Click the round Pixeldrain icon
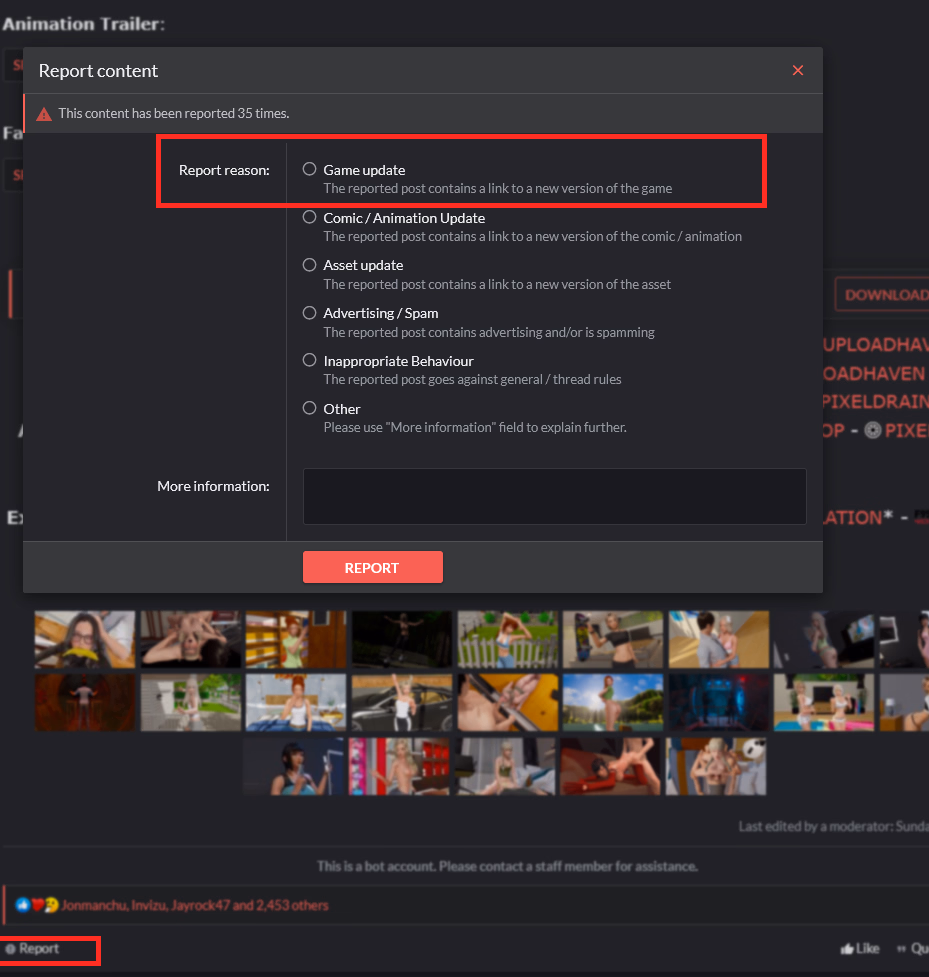 pyautogui.click(x=872, y=431)
